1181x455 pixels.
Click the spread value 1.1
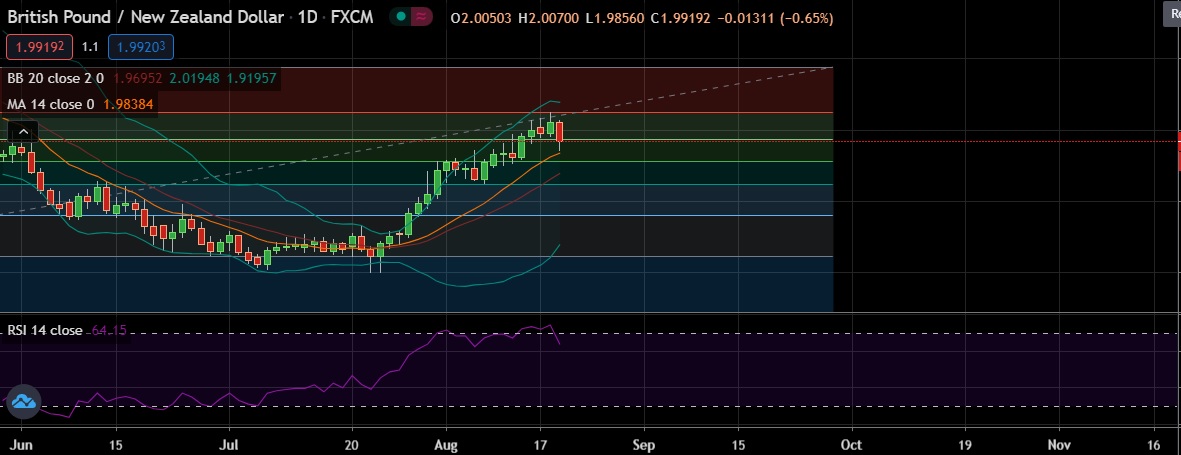tap(90, 47)
